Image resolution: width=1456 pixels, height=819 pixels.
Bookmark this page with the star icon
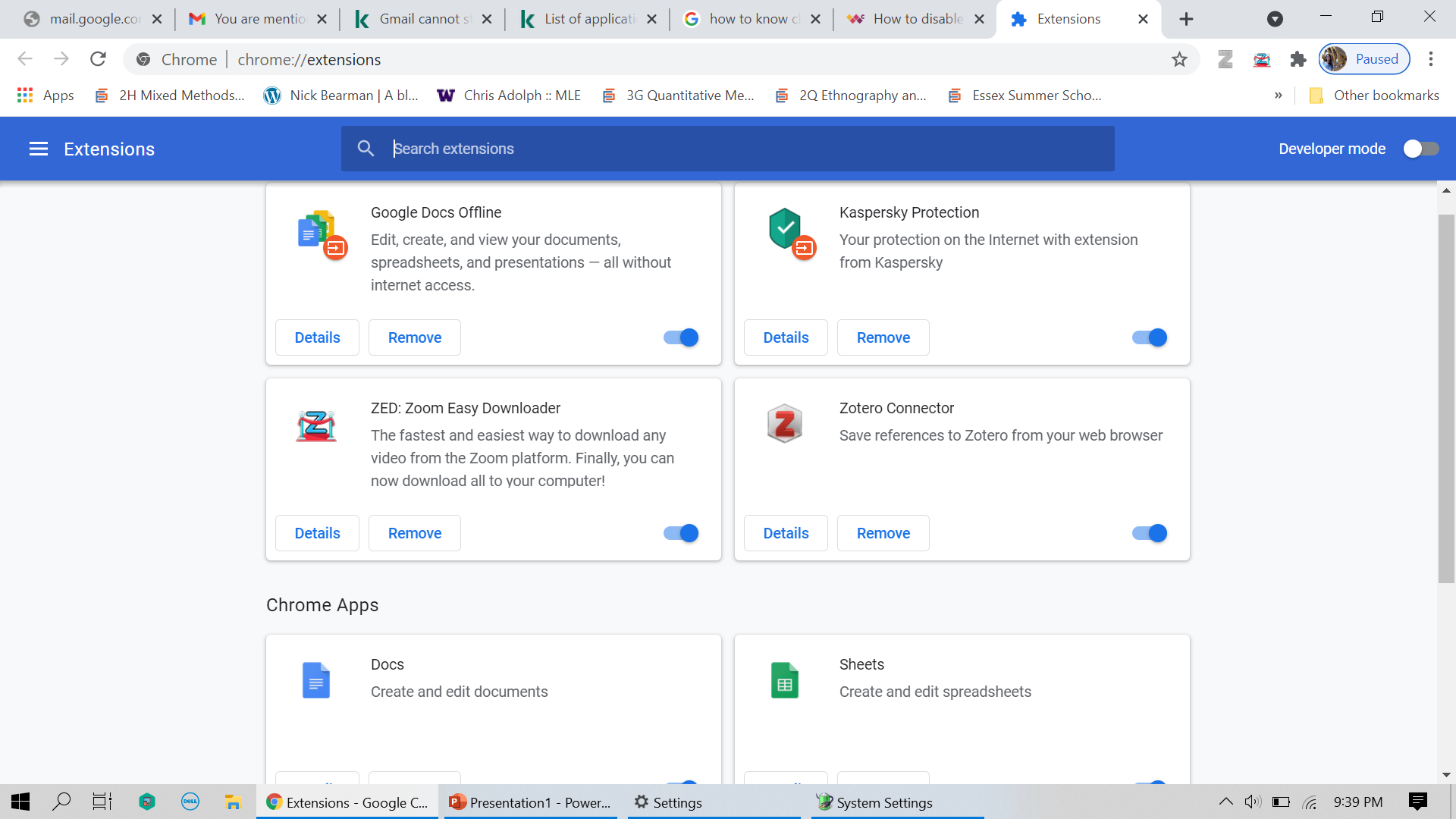click(1179, 59)
